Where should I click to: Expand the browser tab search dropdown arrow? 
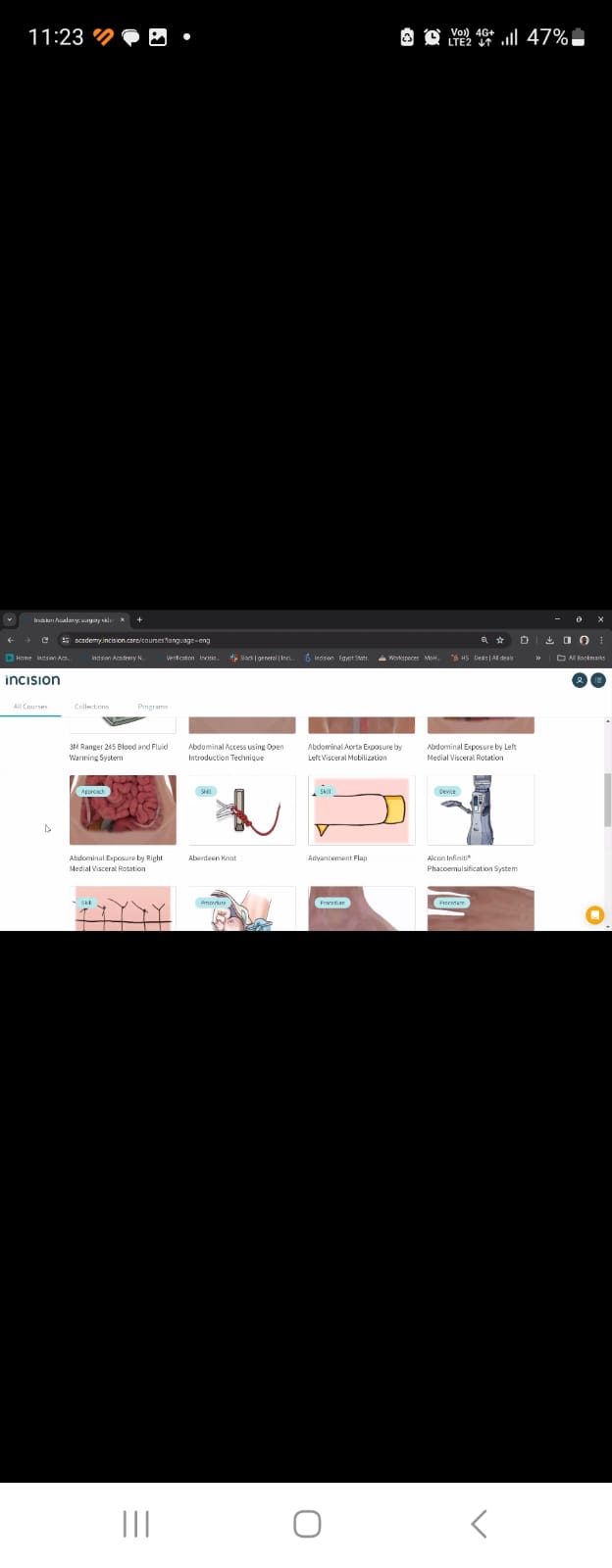pos(10,619)
